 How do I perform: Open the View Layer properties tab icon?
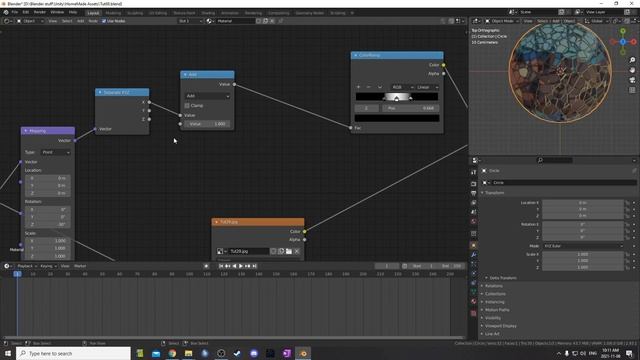click(473, 203)
